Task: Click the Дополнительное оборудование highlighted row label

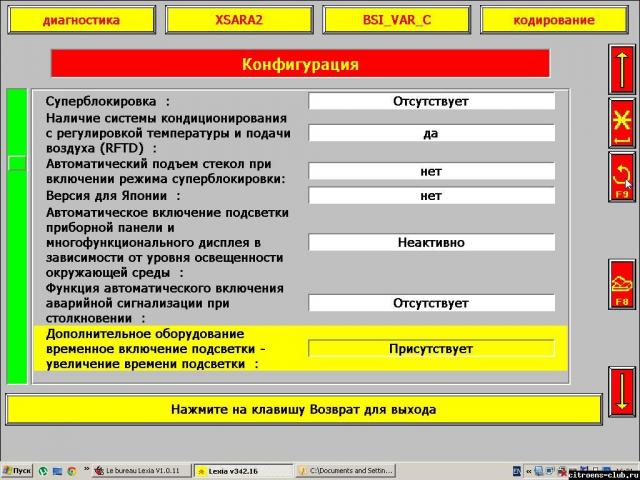Action: 156,349
